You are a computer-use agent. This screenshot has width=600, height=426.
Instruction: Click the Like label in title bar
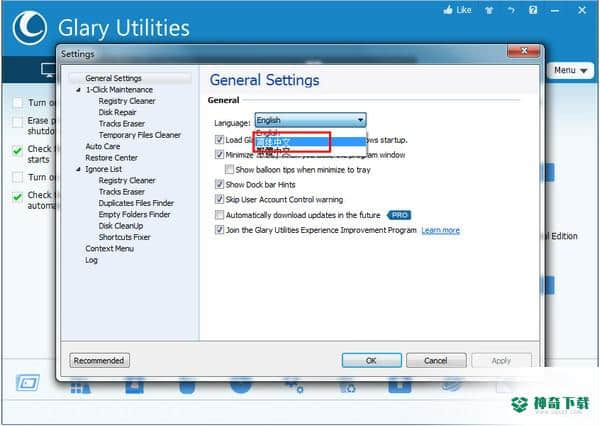464,10
